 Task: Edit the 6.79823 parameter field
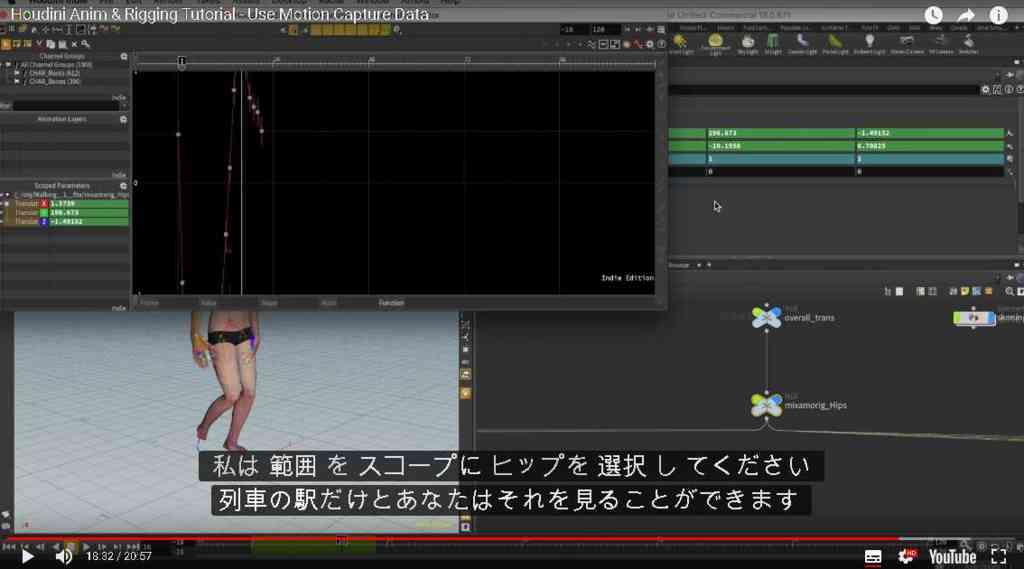[929, 146]
